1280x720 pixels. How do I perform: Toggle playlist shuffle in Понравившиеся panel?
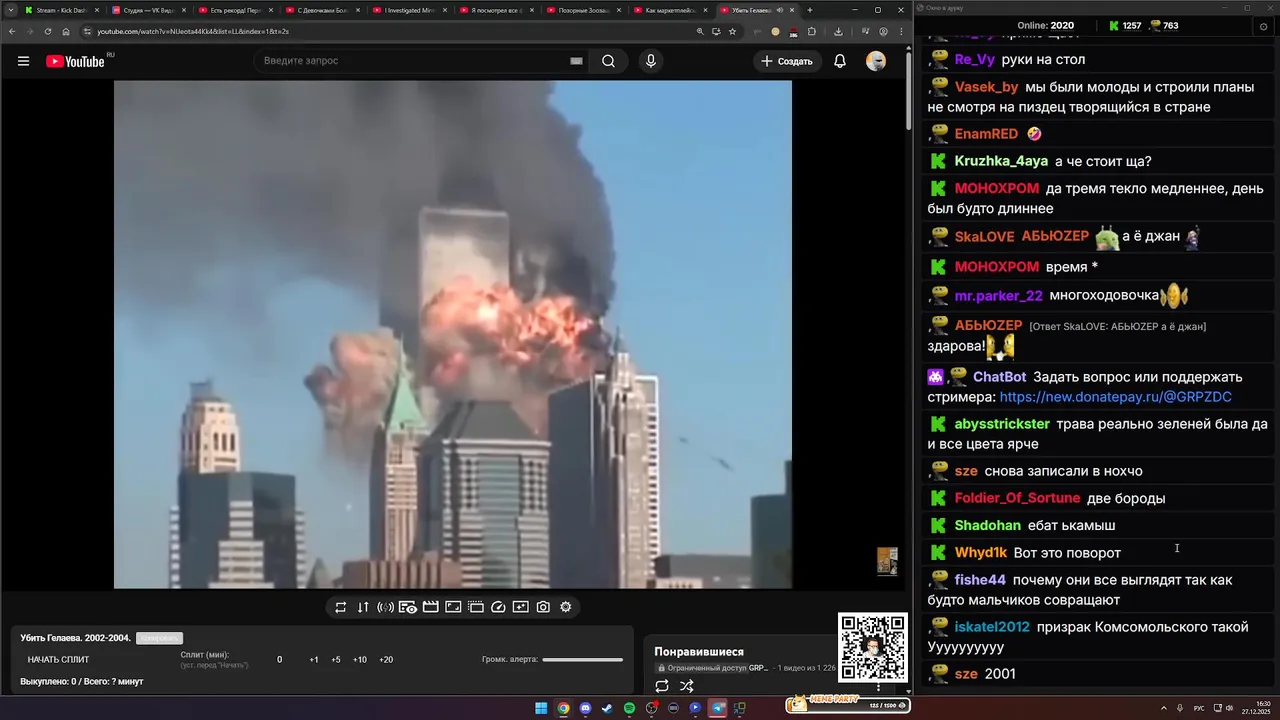pos(687,686)
